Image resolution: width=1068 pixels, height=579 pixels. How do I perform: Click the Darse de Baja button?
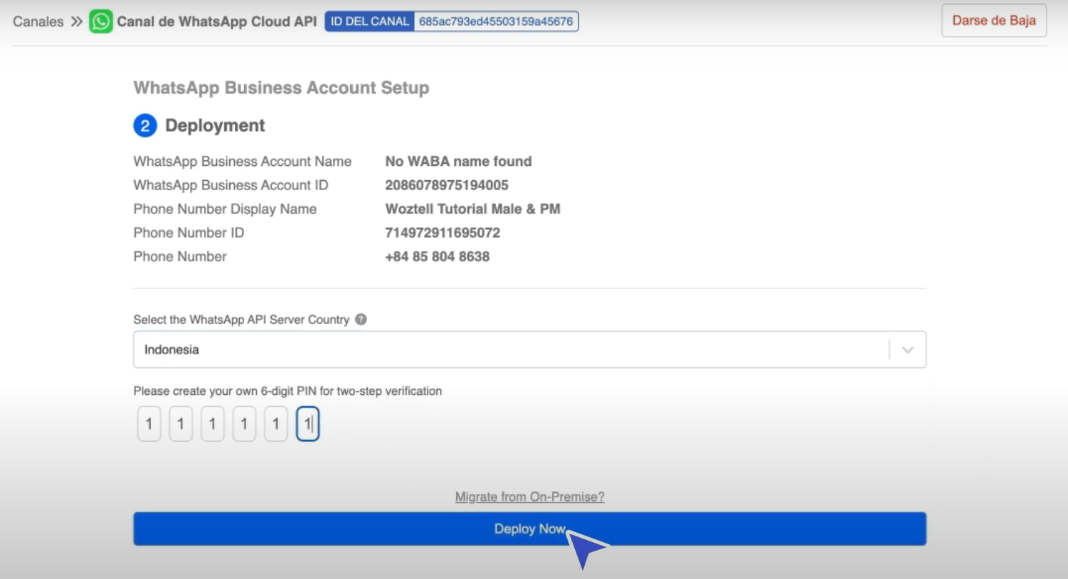(994, 20)
